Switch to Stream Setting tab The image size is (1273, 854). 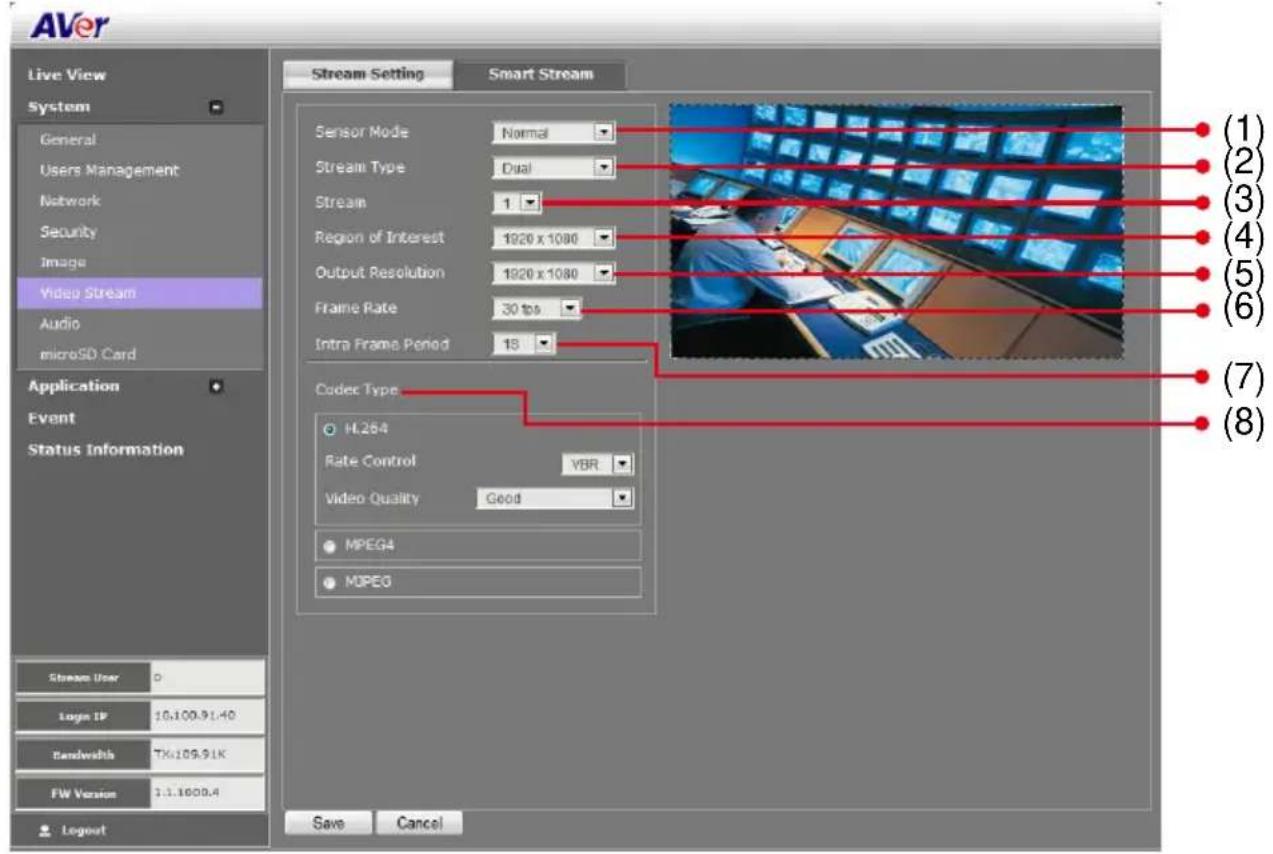point(367,75)
